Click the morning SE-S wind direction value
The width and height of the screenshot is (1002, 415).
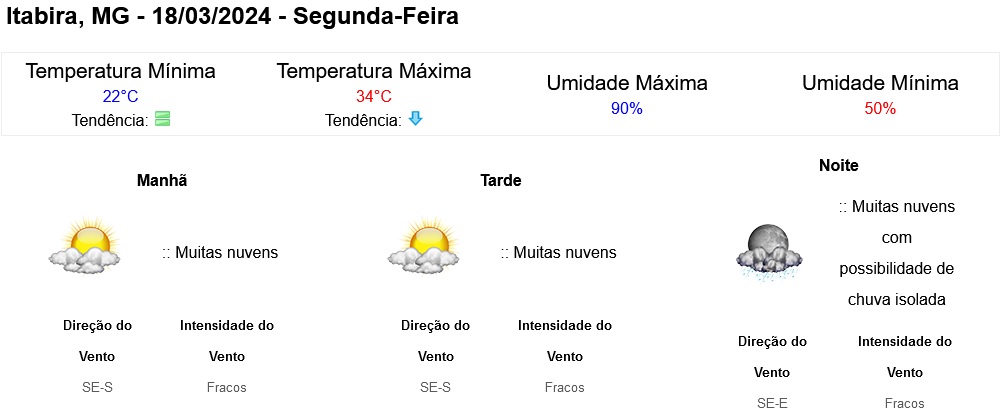97,387
